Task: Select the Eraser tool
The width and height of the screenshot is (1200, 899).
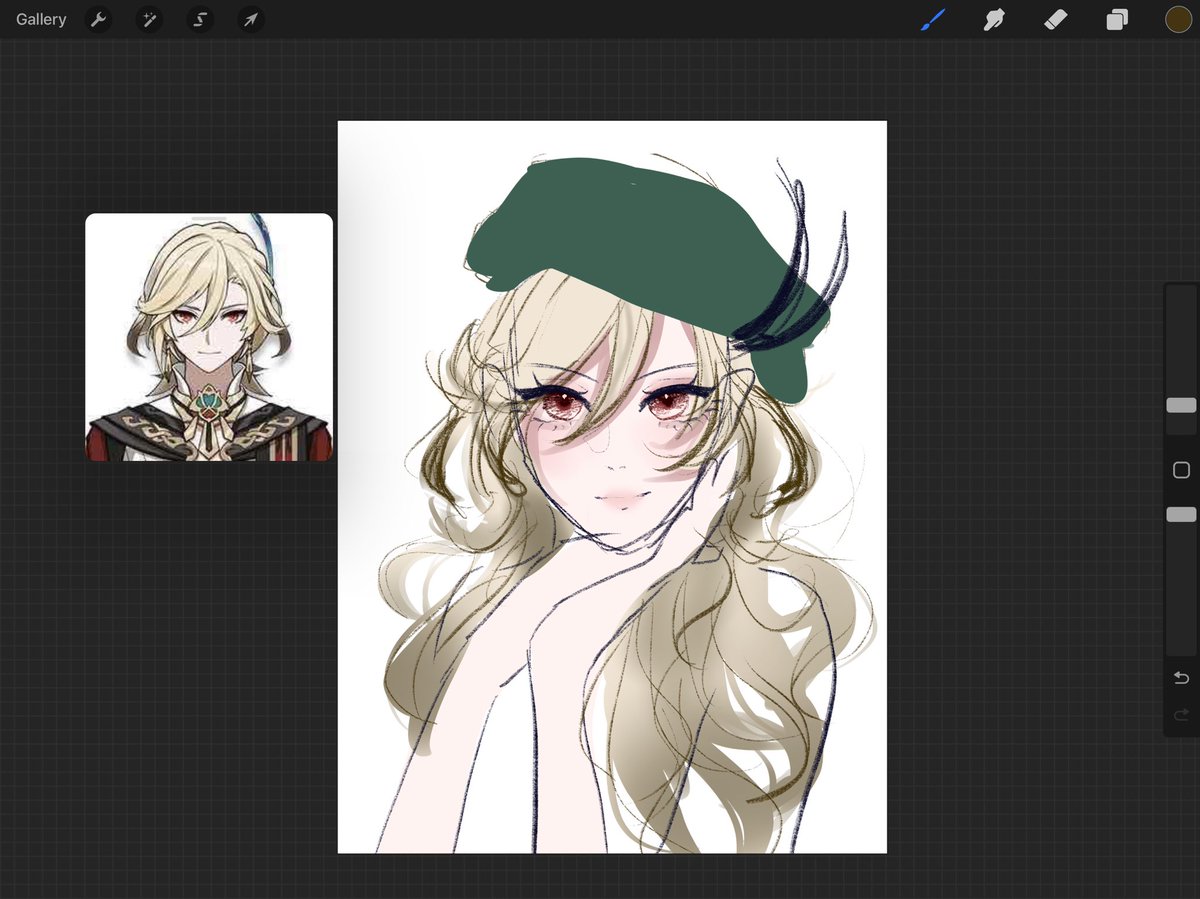Action: [1056, 19]
